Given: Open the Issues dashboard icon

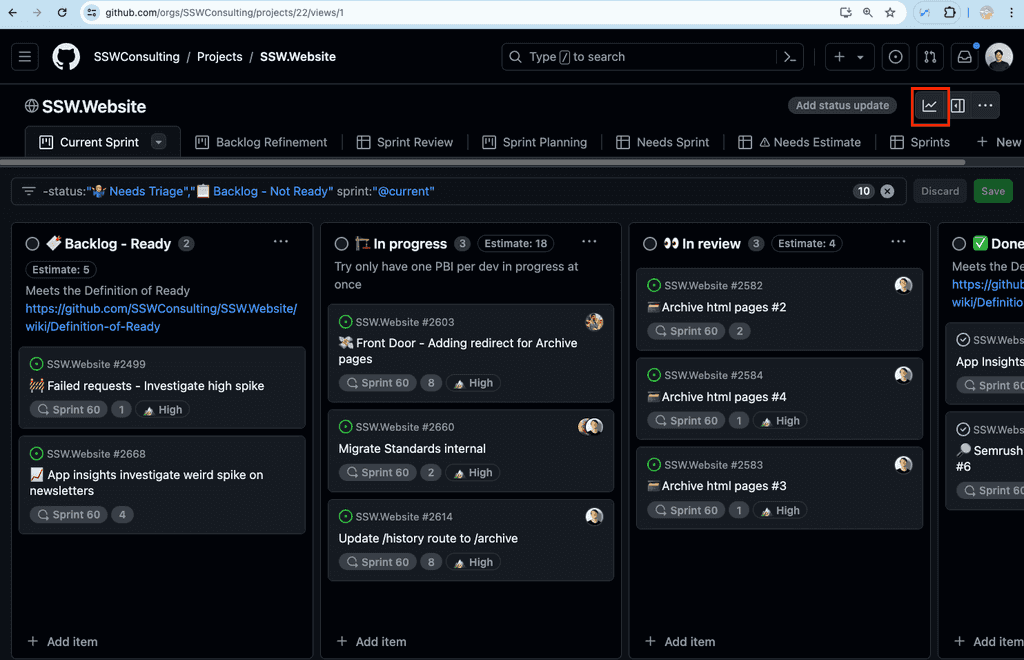Looking at the screenshot, I should (895, 56).
